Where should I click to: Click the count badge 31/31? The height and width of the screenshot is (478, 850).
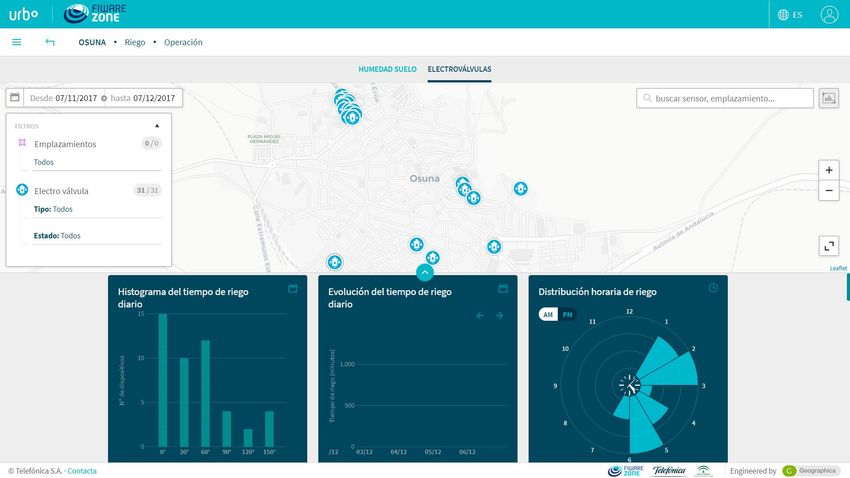coord(147,190)
